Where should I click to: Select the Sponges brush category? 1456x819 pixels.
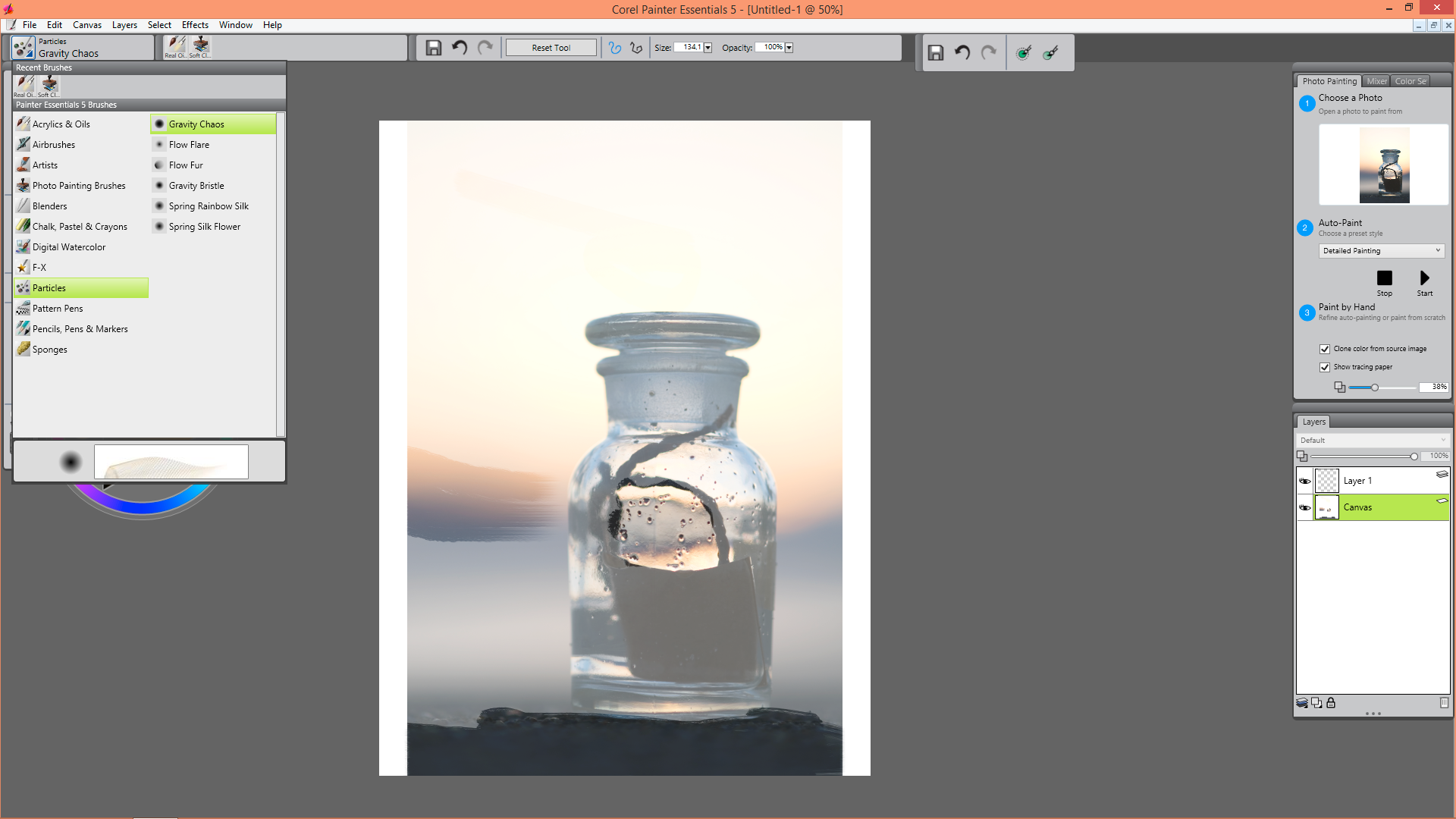coord(50,350)
